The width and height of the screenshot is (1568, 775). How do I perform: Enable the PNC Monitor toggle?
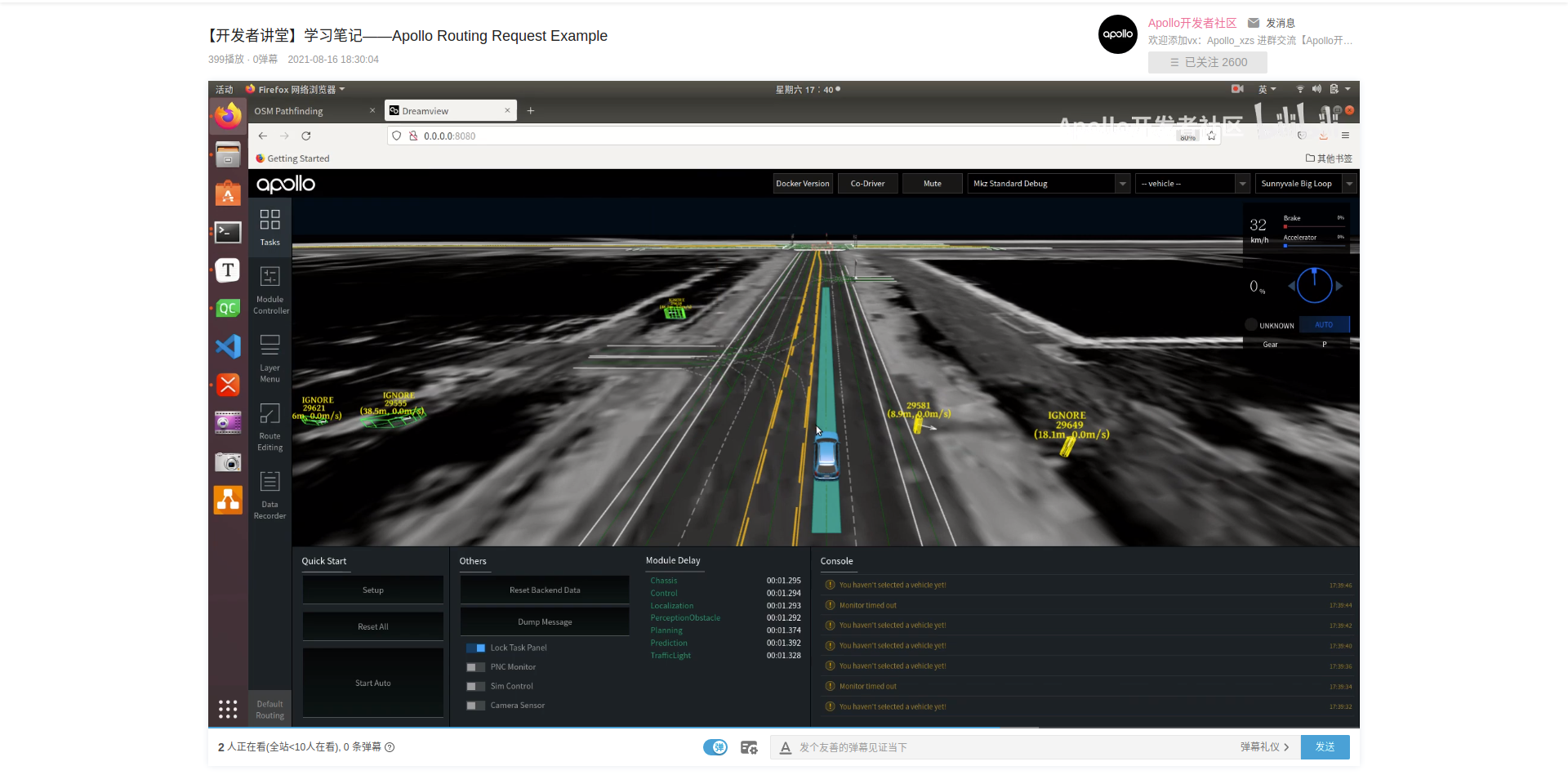click(476, 666)
